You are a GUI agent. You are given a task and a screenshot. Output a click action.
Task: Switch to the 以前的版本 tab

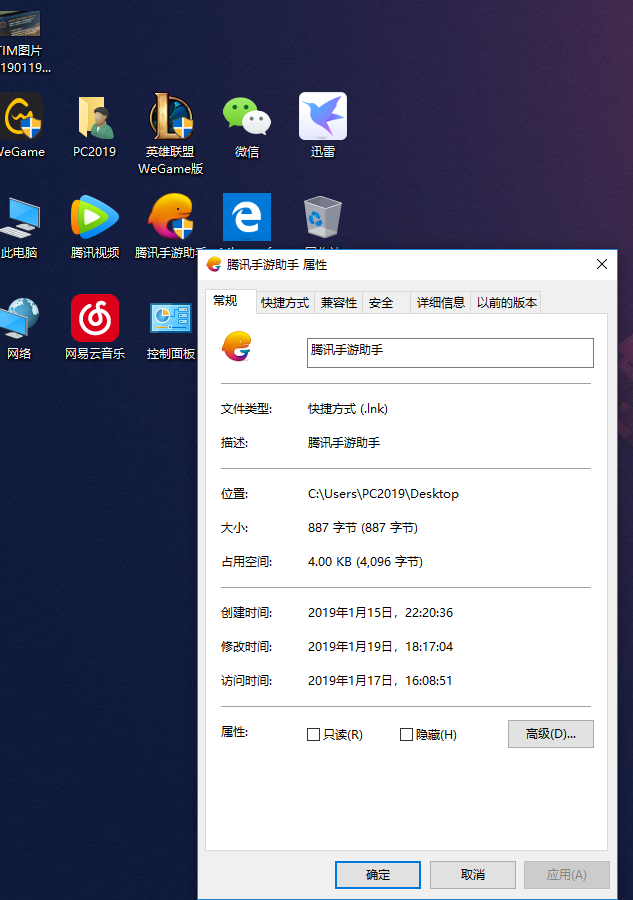[x=507, y=303]
